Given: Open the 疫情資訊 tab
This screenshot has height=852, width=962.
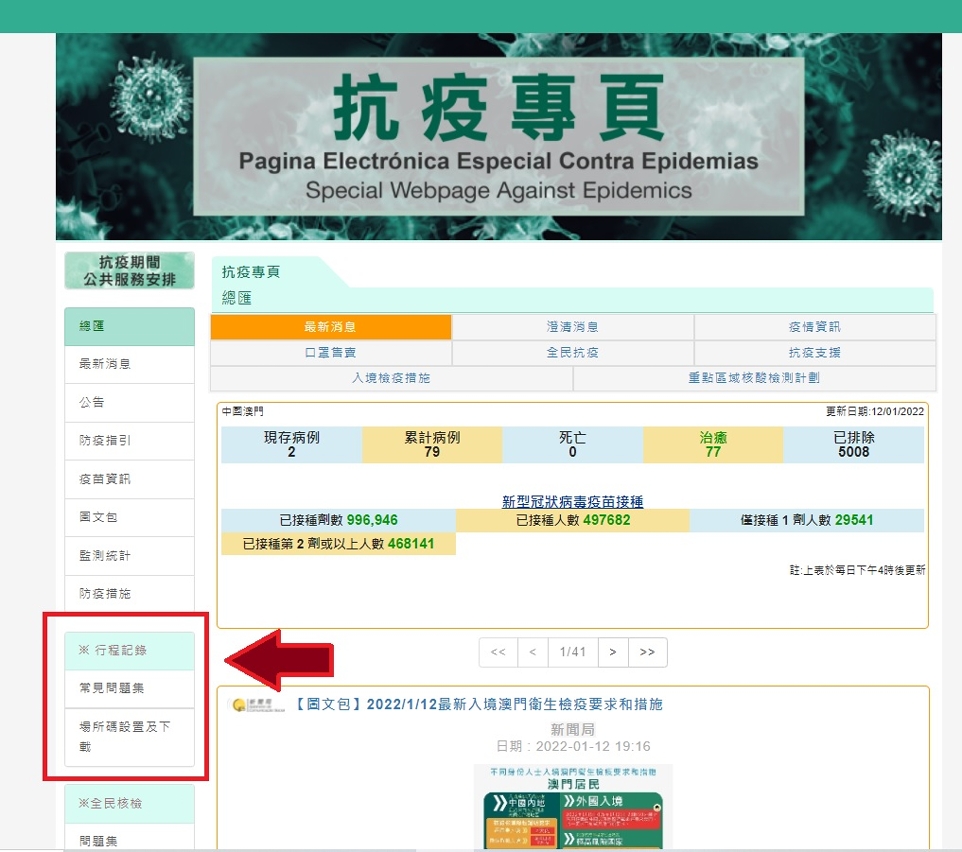Looking at the screenshot, I should coord(814,327).
